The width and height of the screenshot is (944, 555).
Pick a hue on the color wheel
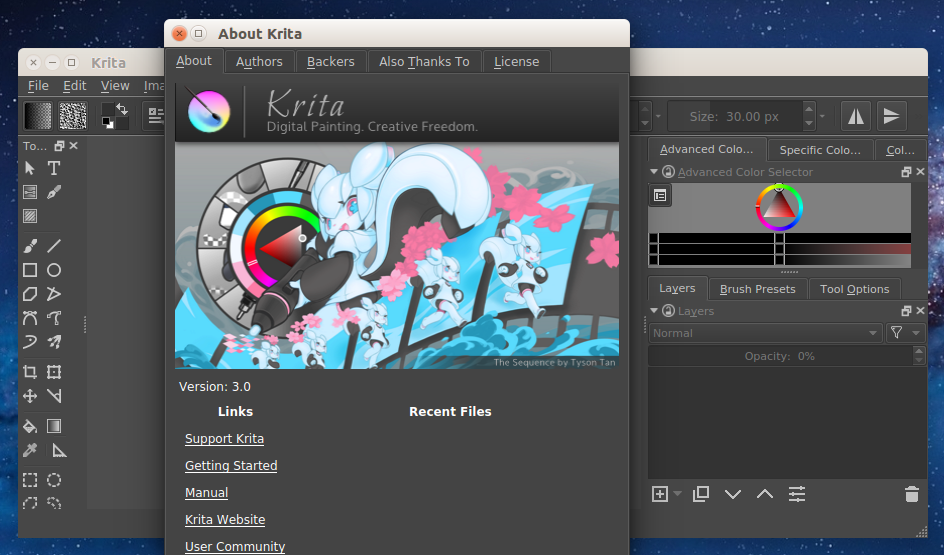[x=779, y=208]
